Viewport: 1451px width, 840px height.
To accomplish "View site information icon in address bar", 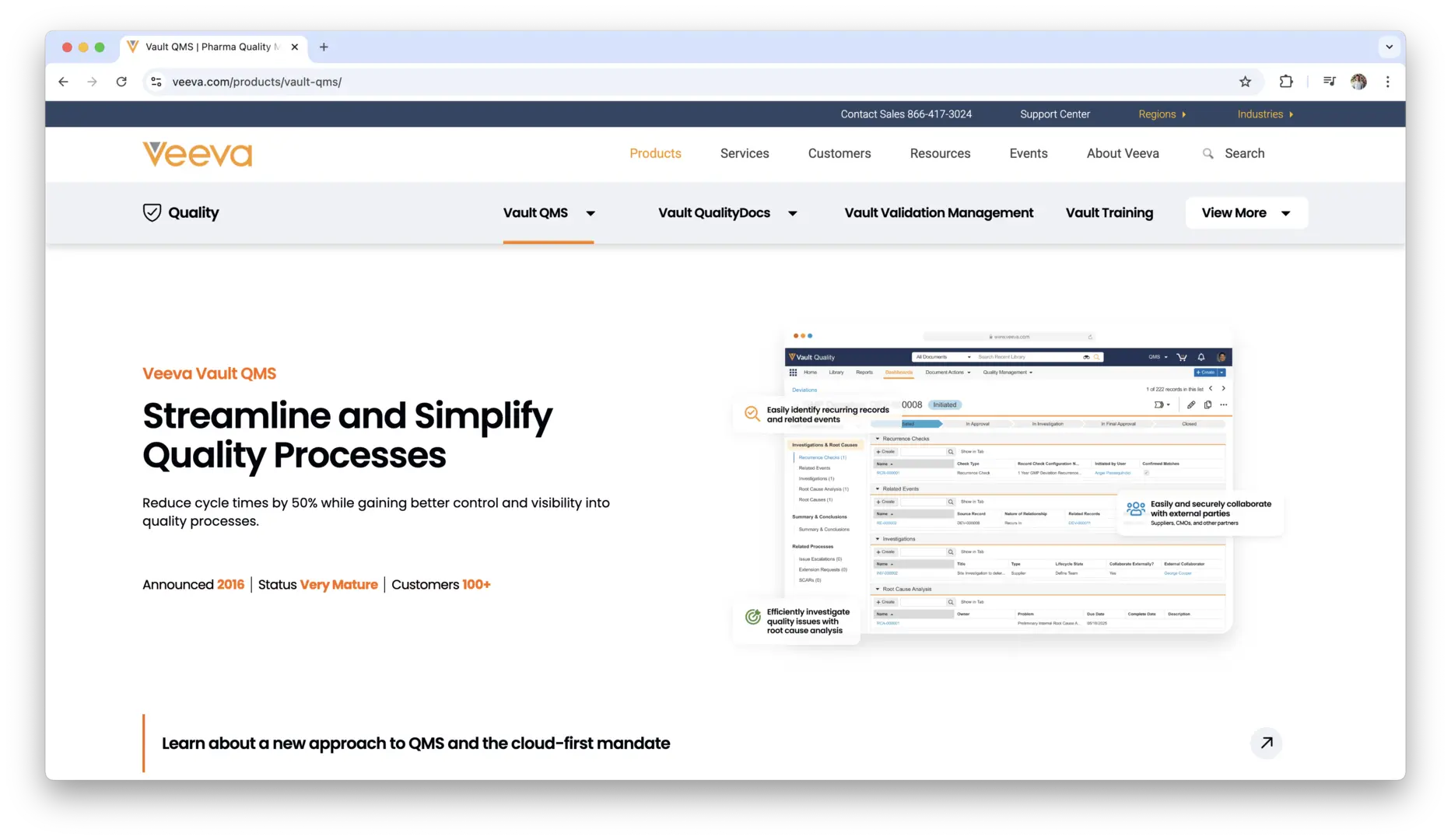I will tap(156, 82).
